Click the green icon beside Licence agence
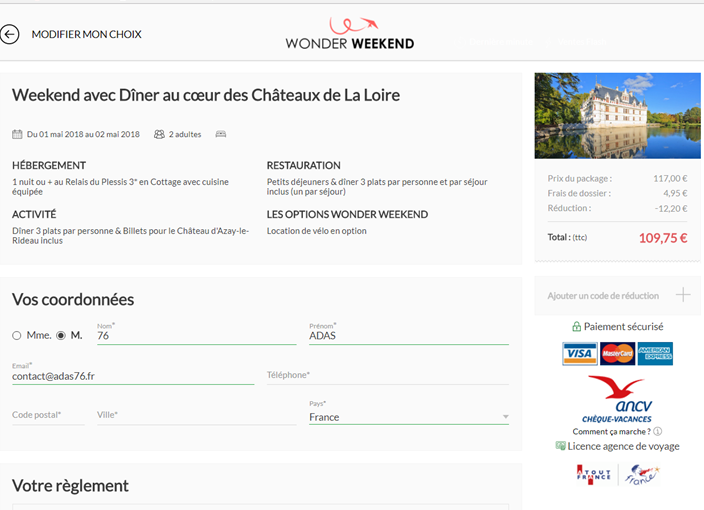704x510 pixels. [x=560, y=445]
